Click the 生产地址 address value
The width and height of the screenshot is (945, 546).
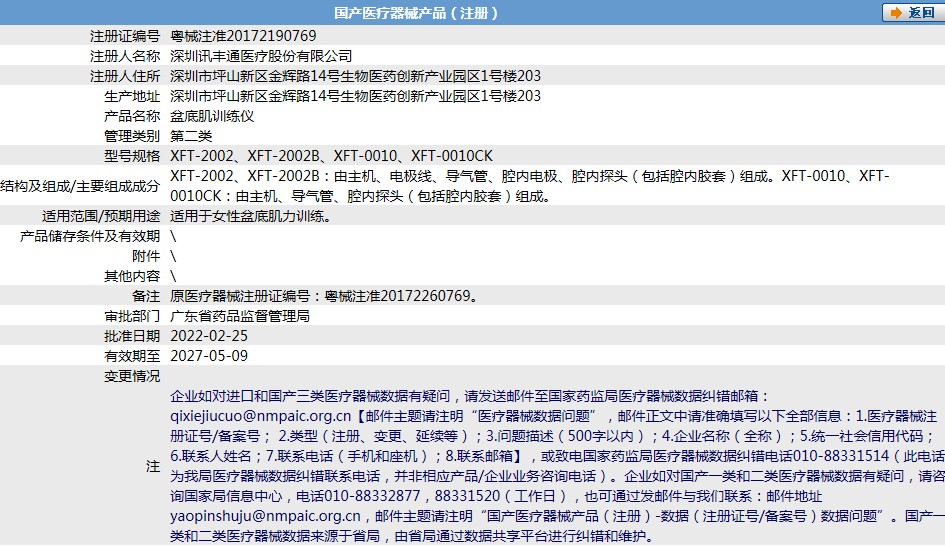click(x=356, y=96)
